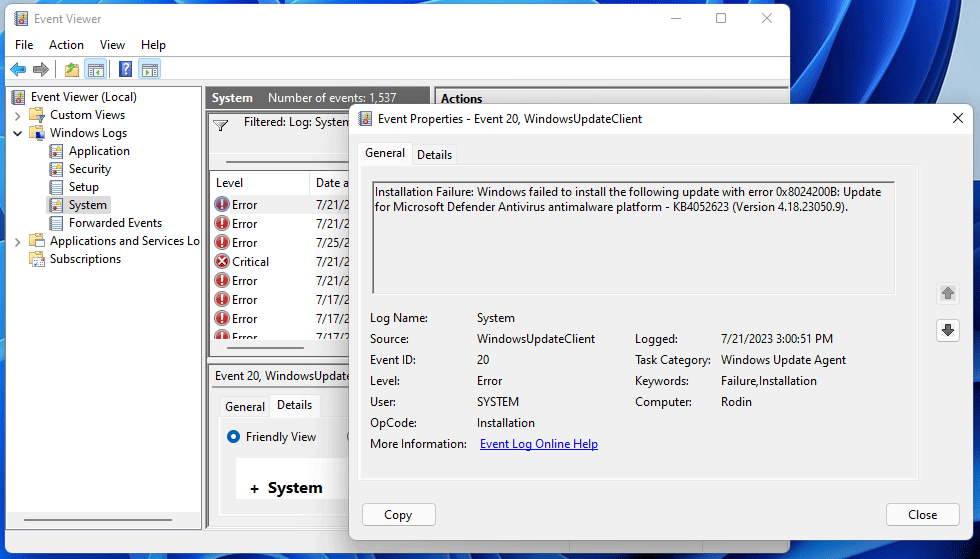
Task: Click Event Viewer title bar app icon
Action: [21, 19]
